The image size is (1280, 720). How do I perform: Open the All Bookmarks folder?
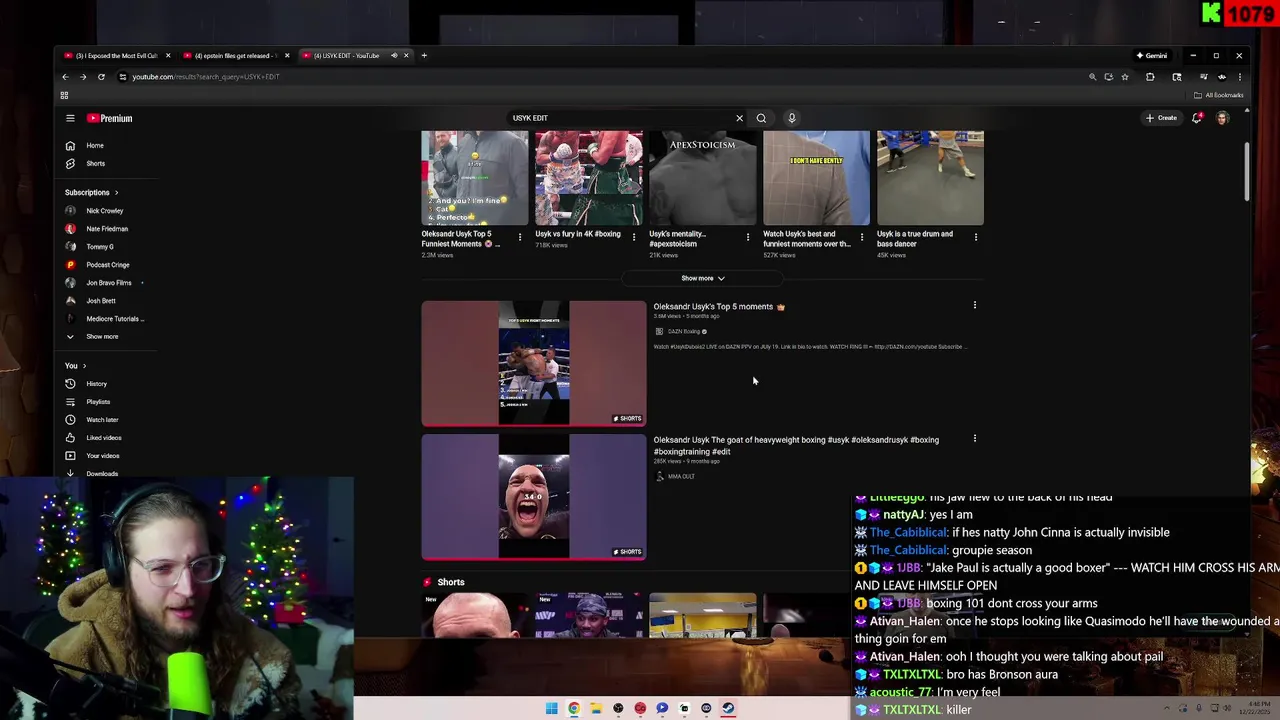point(1219,95)
